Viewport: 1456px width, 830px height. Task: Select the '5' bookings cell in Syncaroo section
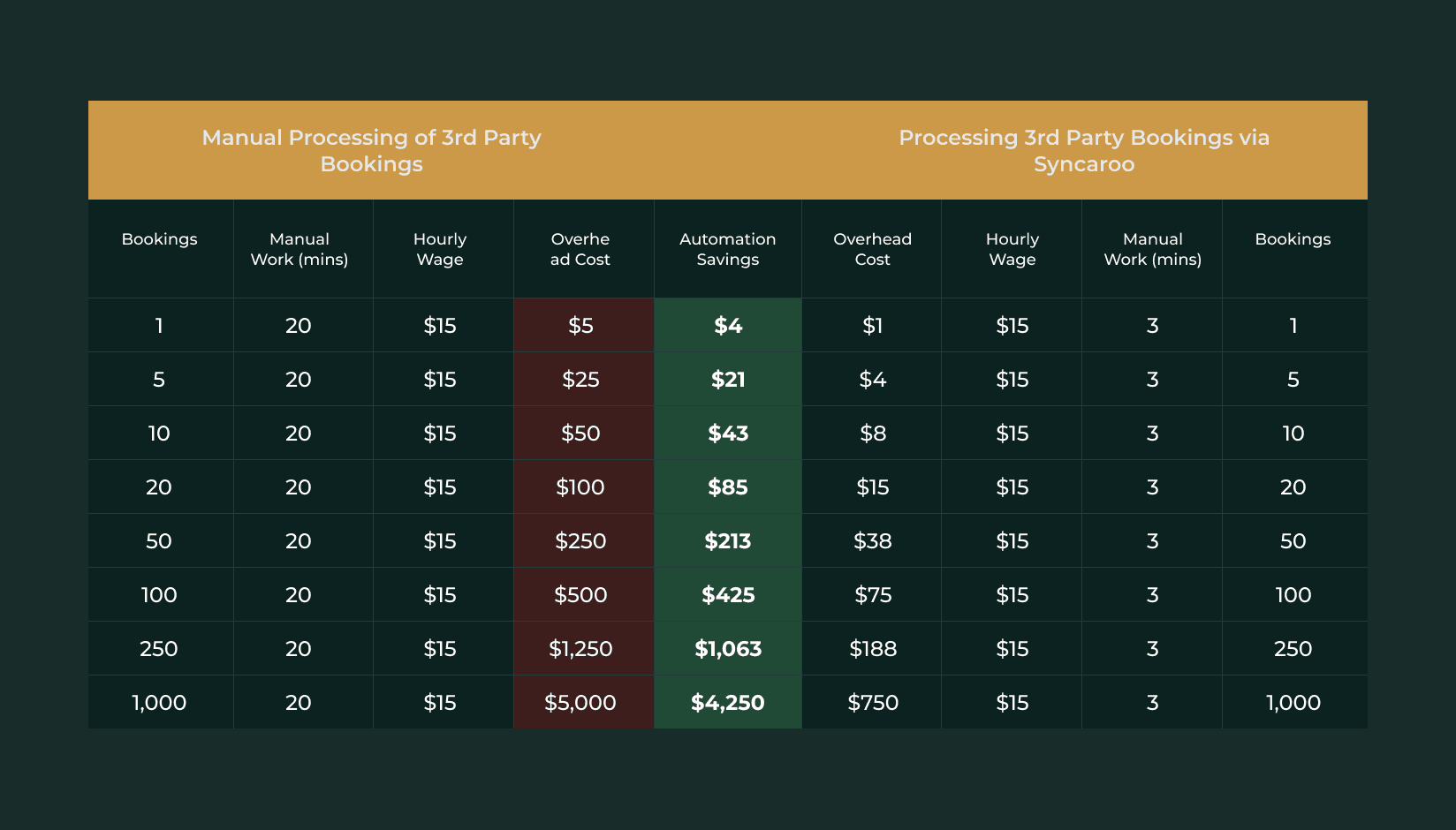tap(1293, 380)
